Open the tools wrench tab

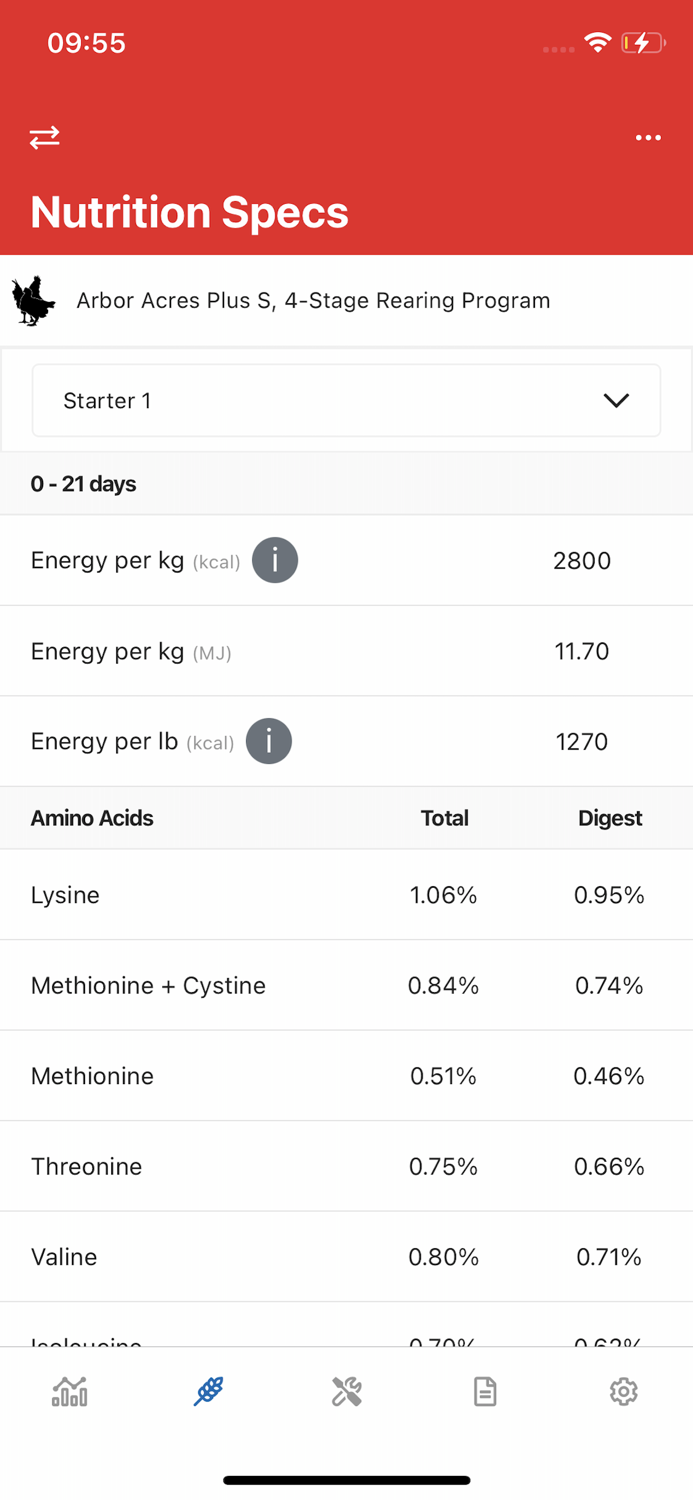click(346, 1391)
